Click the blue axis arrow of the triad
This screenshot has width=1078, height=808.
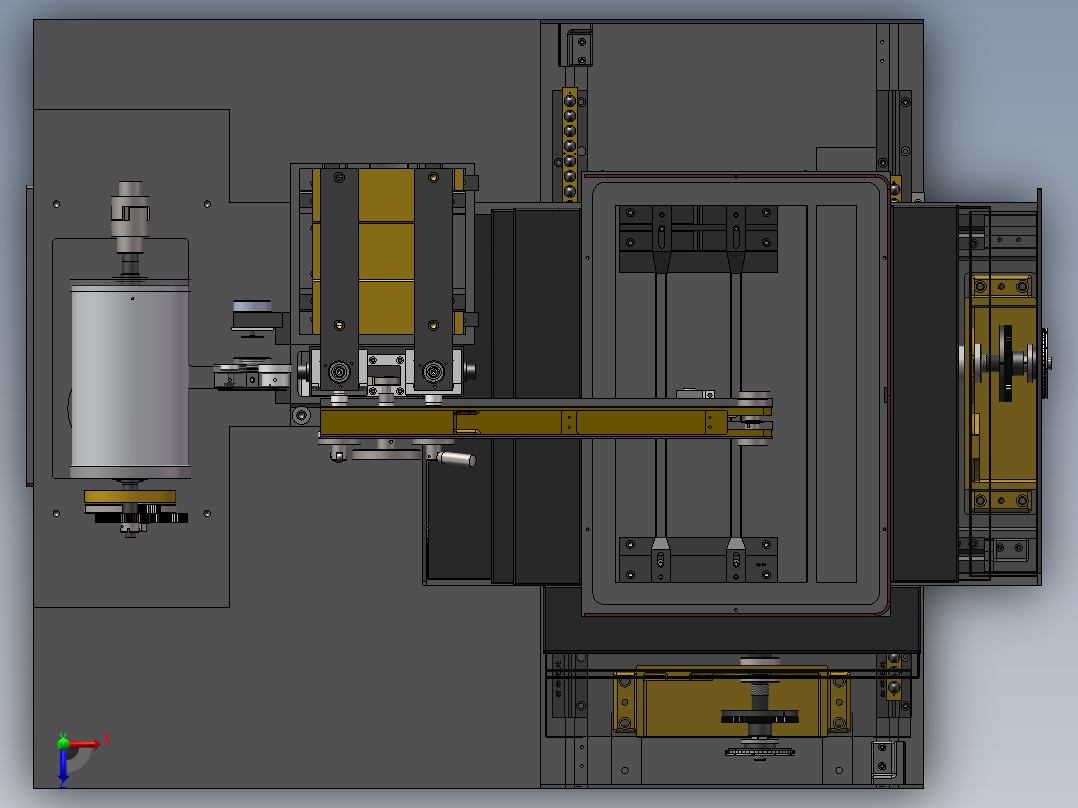63,765
